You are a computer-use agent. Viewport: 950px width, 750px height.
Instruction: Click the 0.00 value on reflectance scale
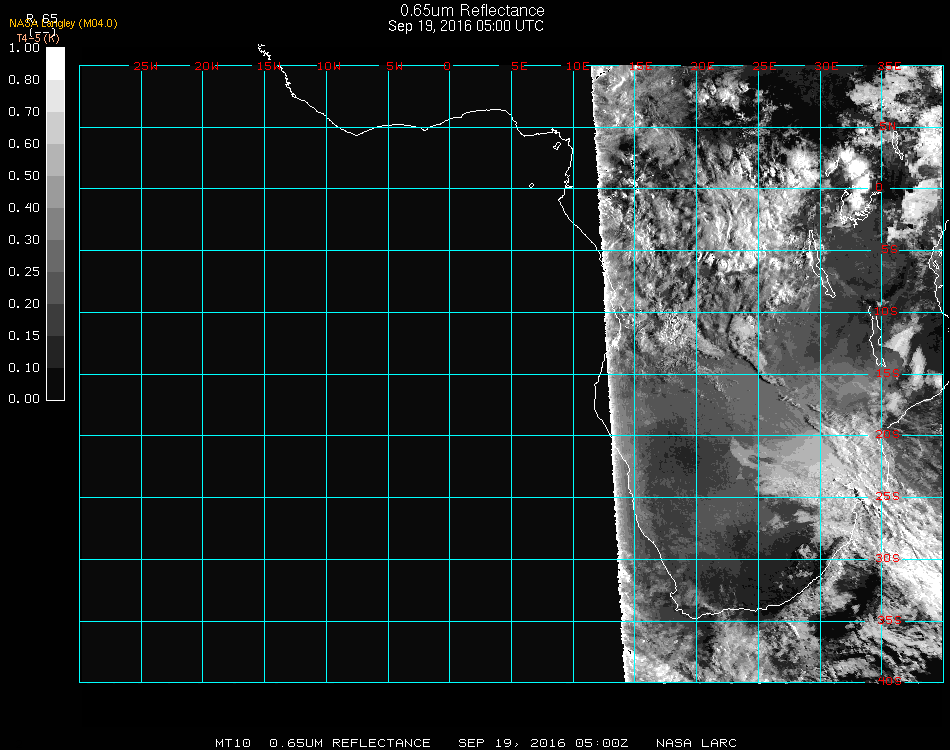(23, 399)
